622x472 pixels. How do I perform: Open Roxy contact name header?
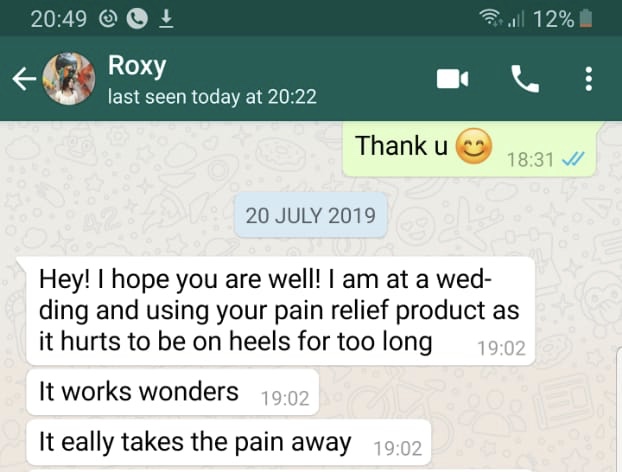tap(137, 65)
